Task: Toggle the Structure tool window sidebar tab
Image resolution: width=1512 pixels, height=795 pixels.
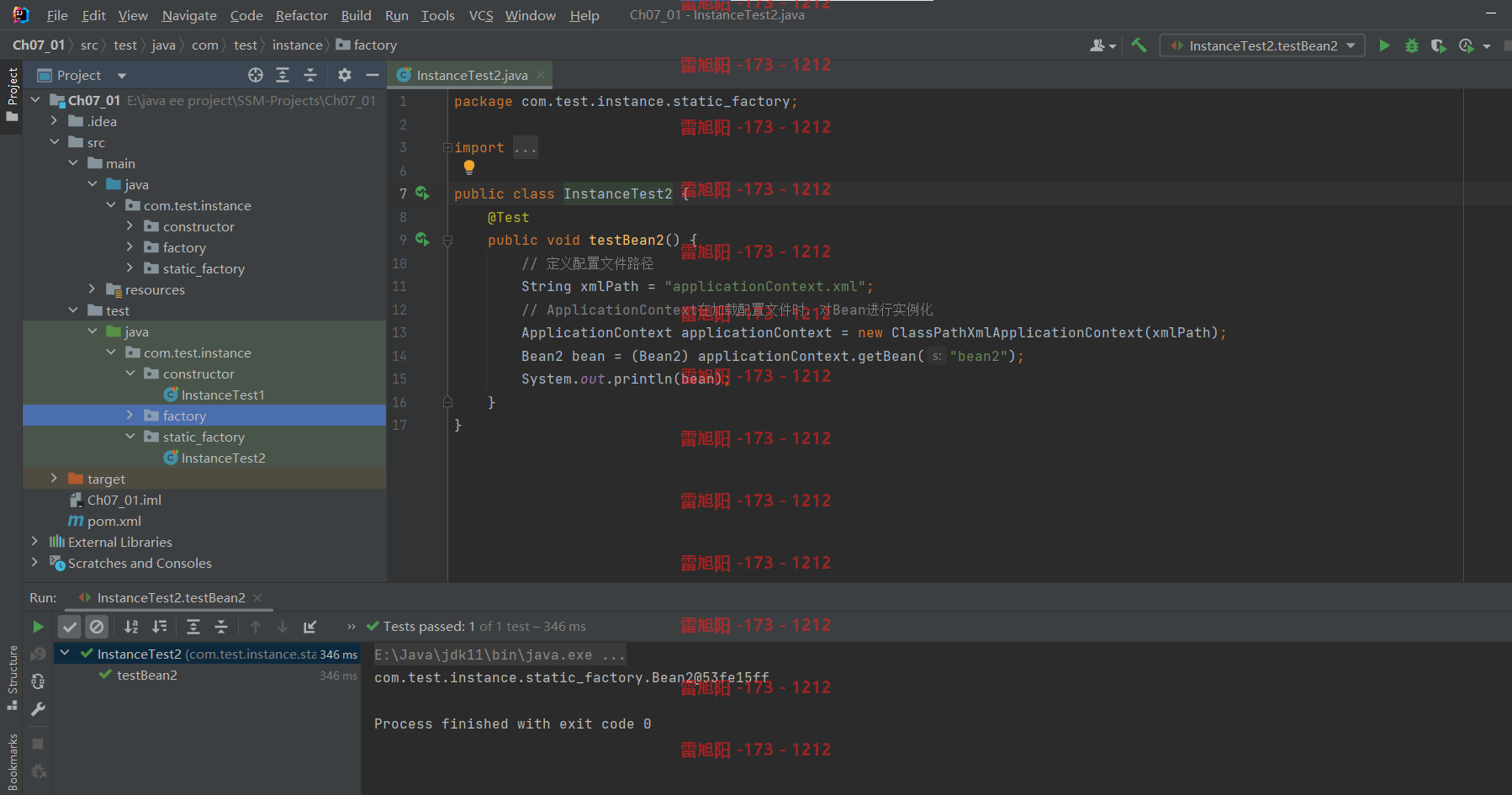Action: 12,678
